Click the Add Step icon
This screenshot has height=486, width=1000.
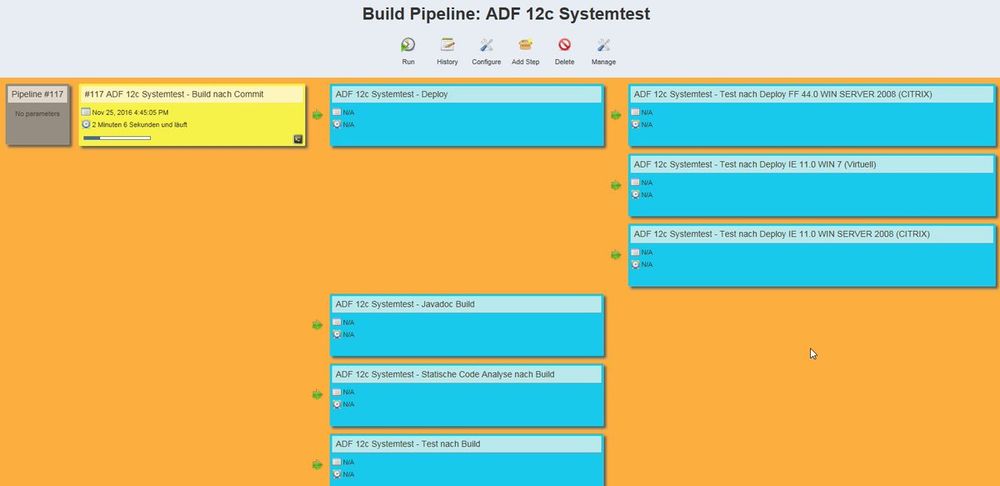(x=526, y=45)
